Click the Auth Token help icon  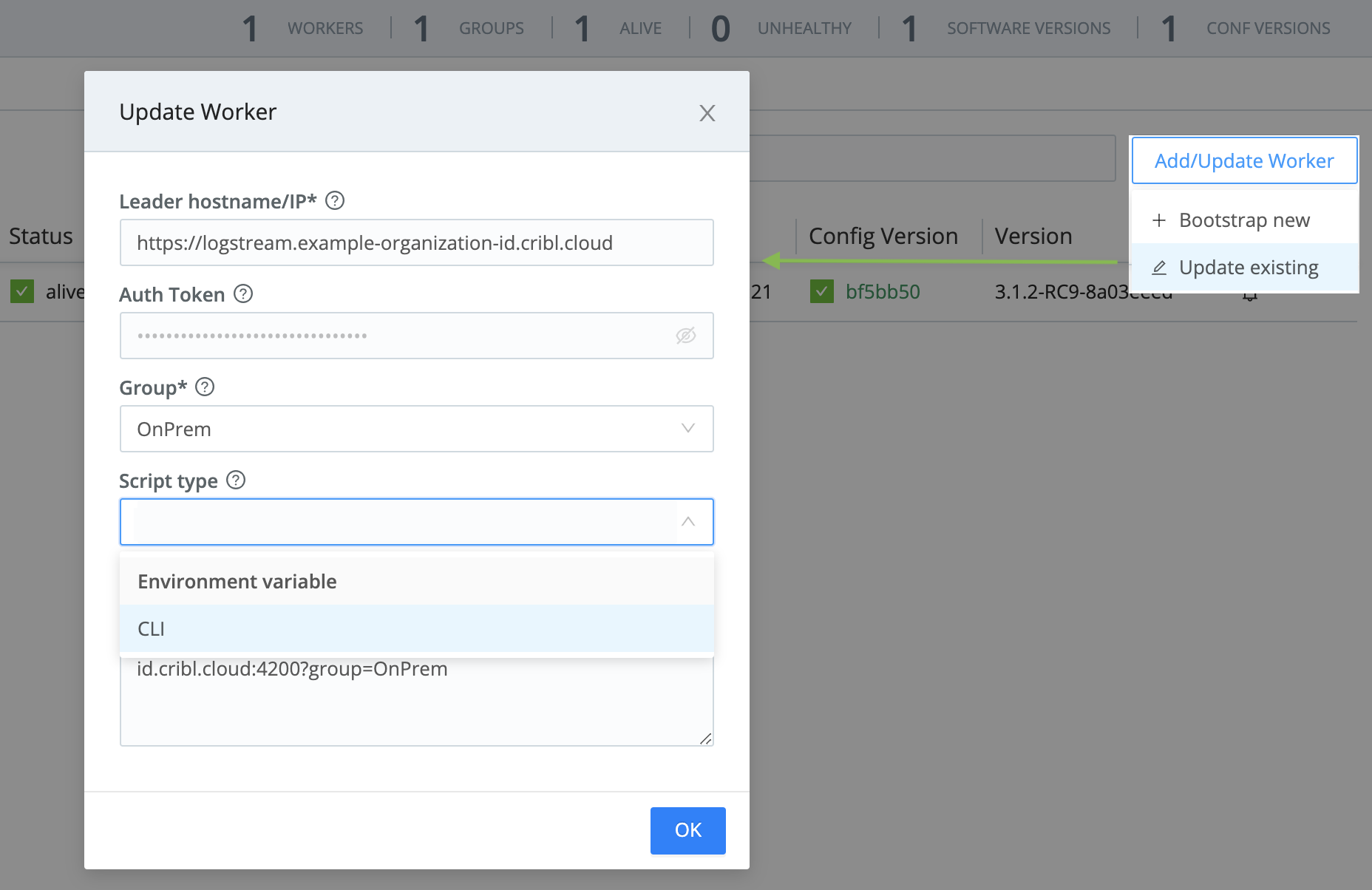tap(242, 293)
